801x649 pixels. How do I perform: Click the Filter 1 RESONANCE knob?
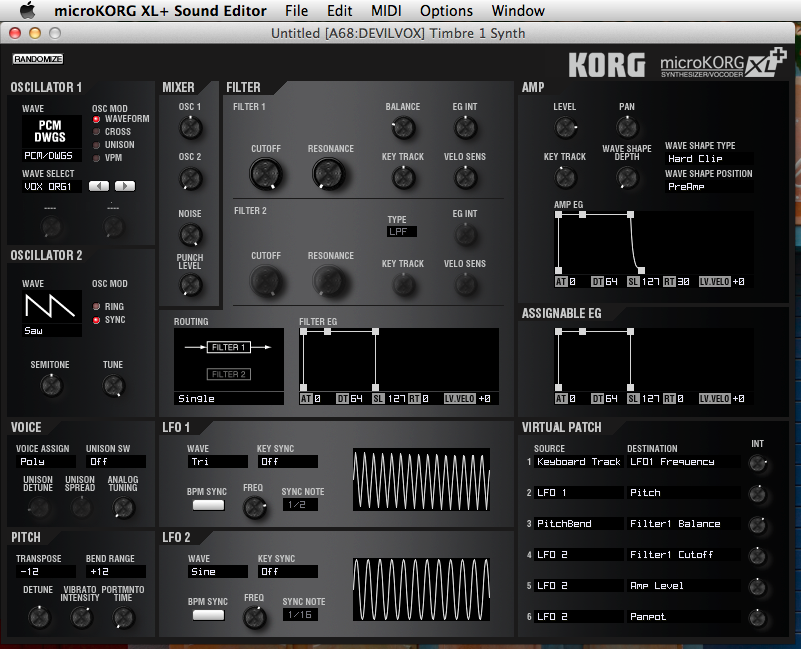click(x=329, y=174)
